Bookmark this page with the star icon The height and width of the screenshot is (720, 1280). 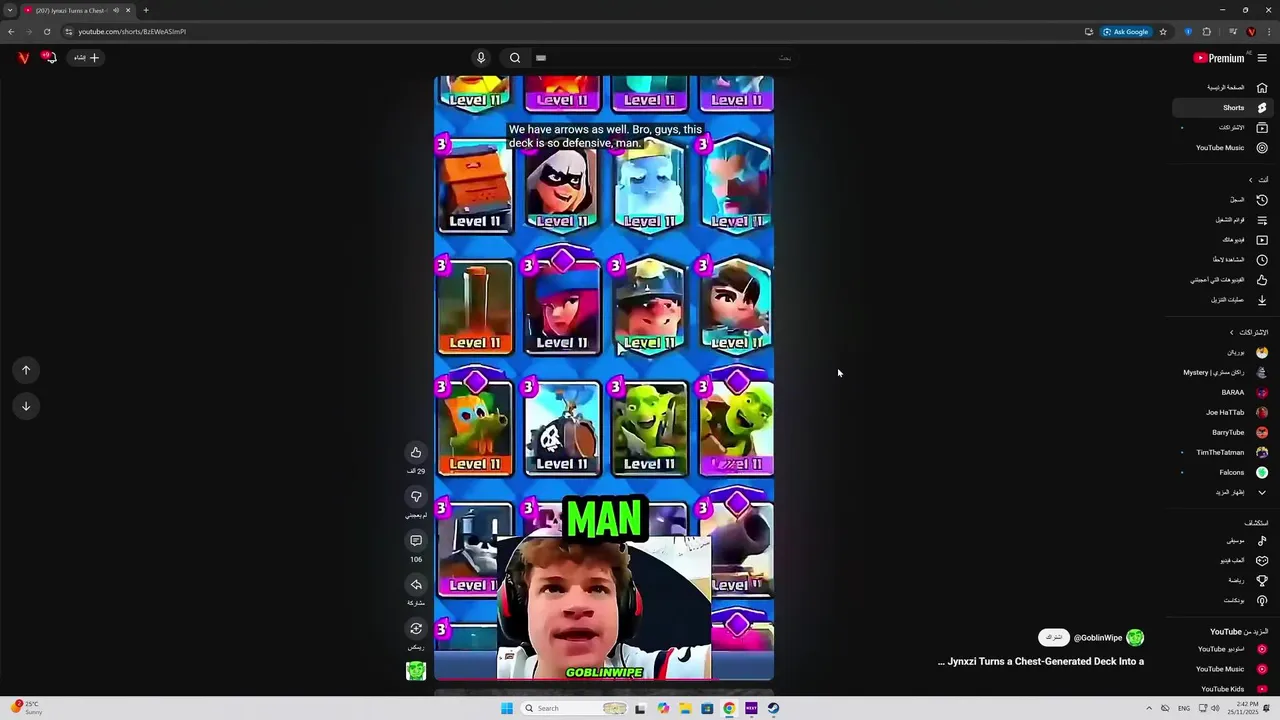click(1163, 31)
